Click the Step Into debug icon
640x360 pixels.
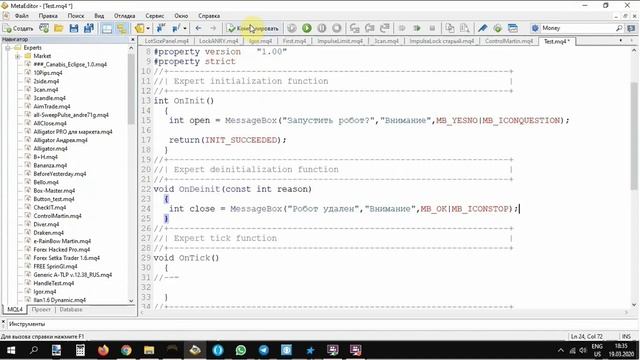(x=354, y=28)
